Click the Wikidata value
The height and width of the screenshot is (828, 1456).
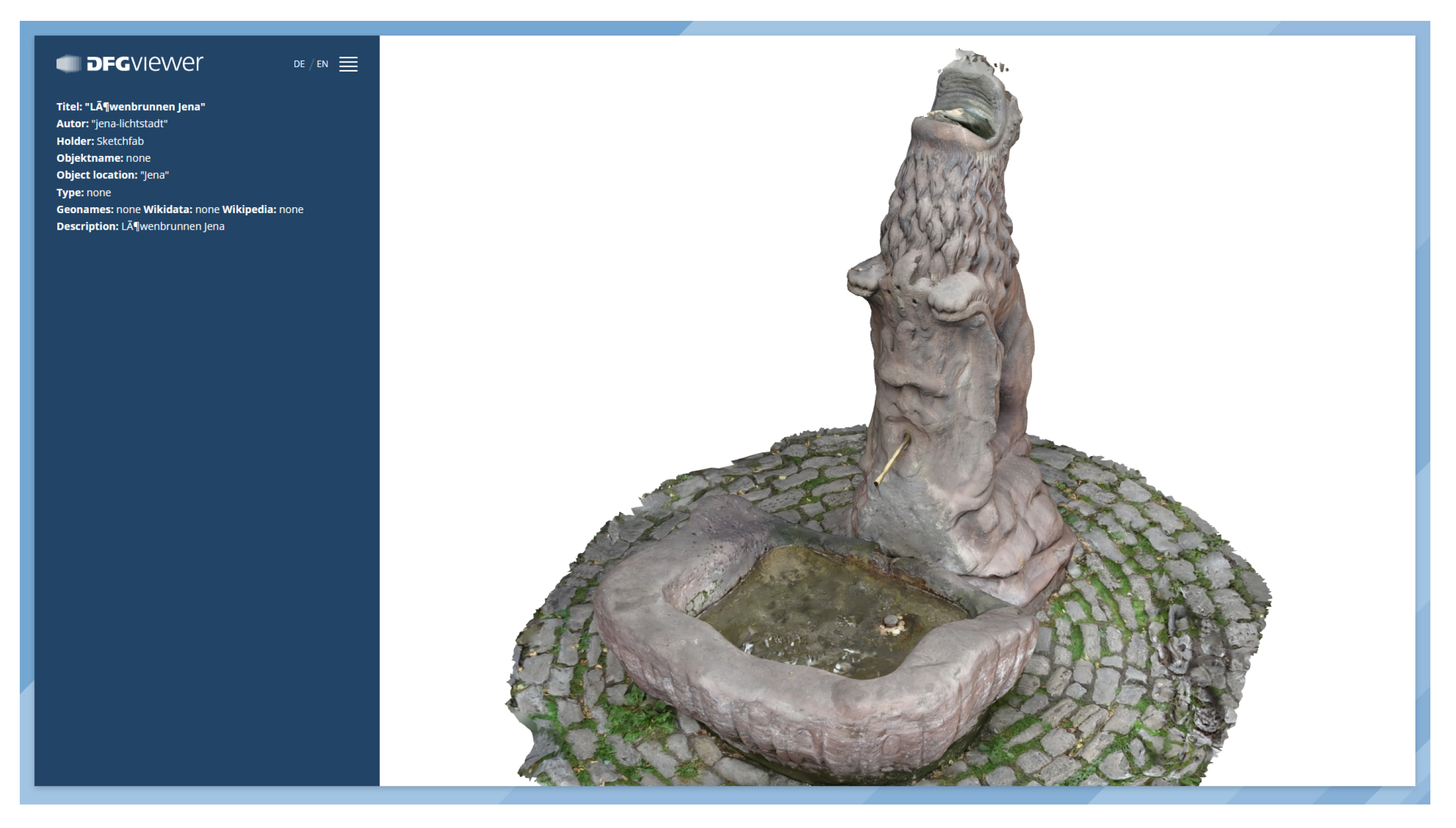207,210
